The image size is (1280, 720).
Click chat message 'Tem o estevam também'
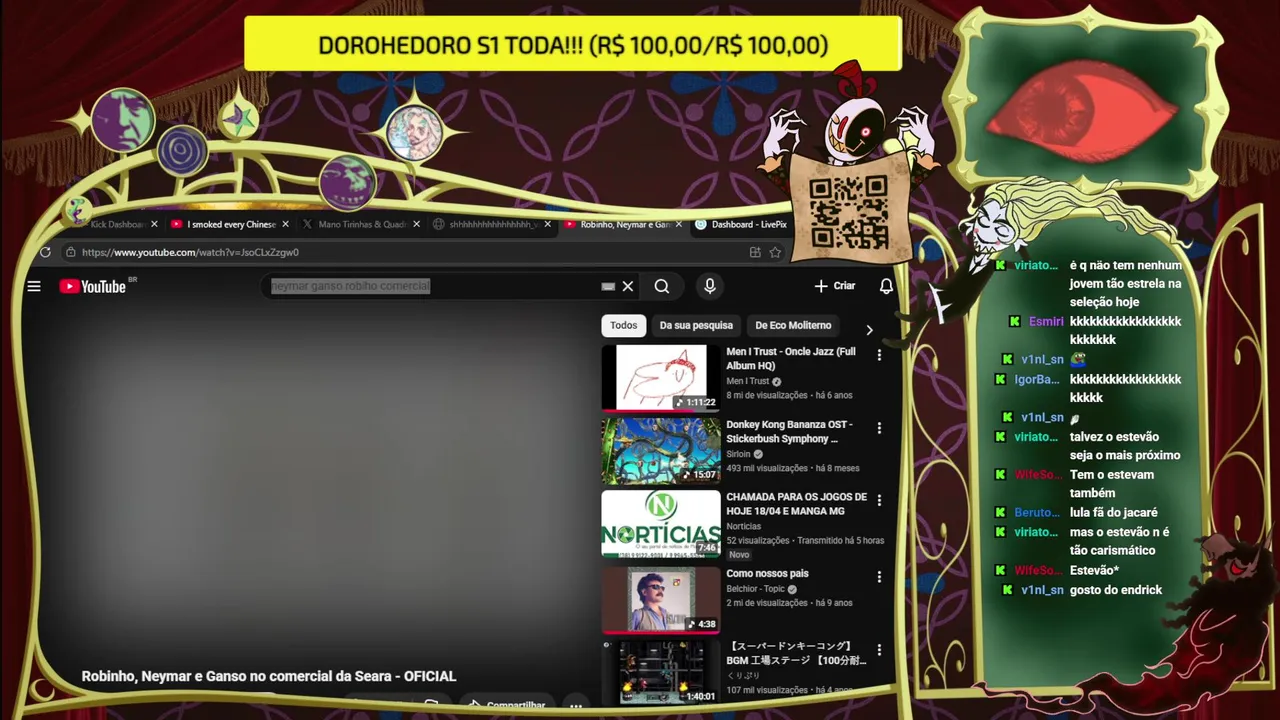click(1112, 484)
